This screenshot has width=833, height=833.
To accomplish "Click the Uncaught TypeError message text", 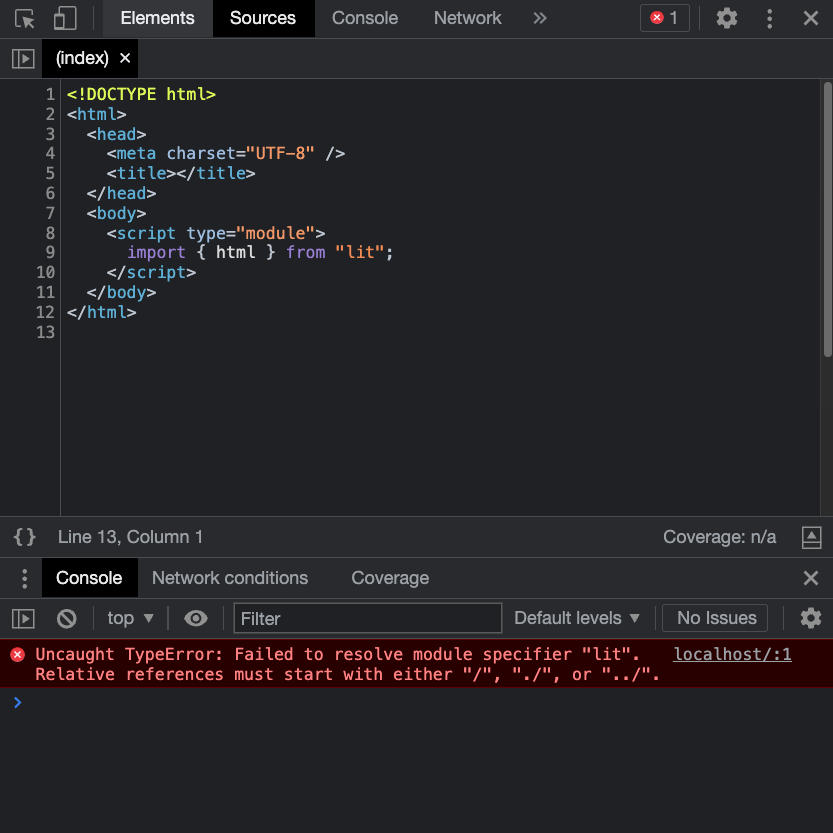I will 347,664.
